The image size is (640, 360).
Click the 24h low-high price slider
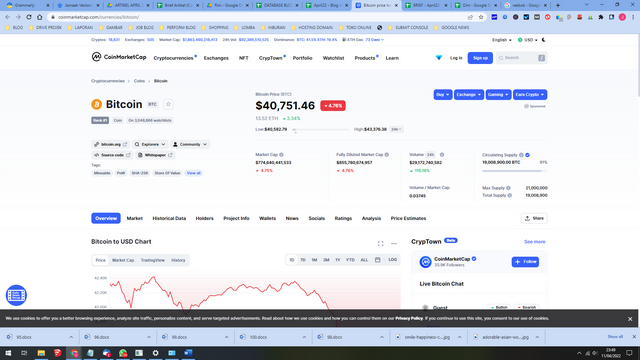pyautogui.click(x=321, y=130)
